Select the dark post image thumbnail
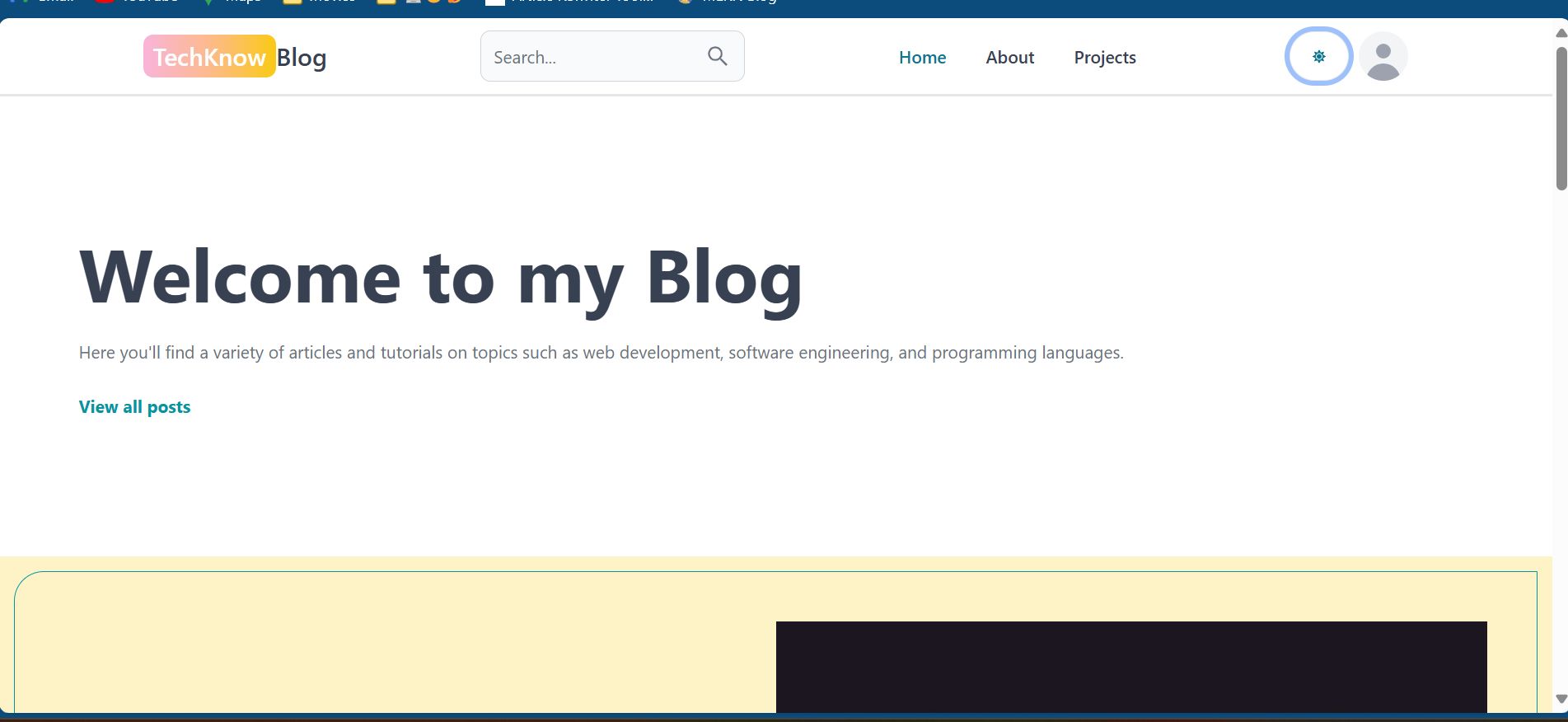This screenshot has width=1568, height=722. click(x=1130, y=667)
